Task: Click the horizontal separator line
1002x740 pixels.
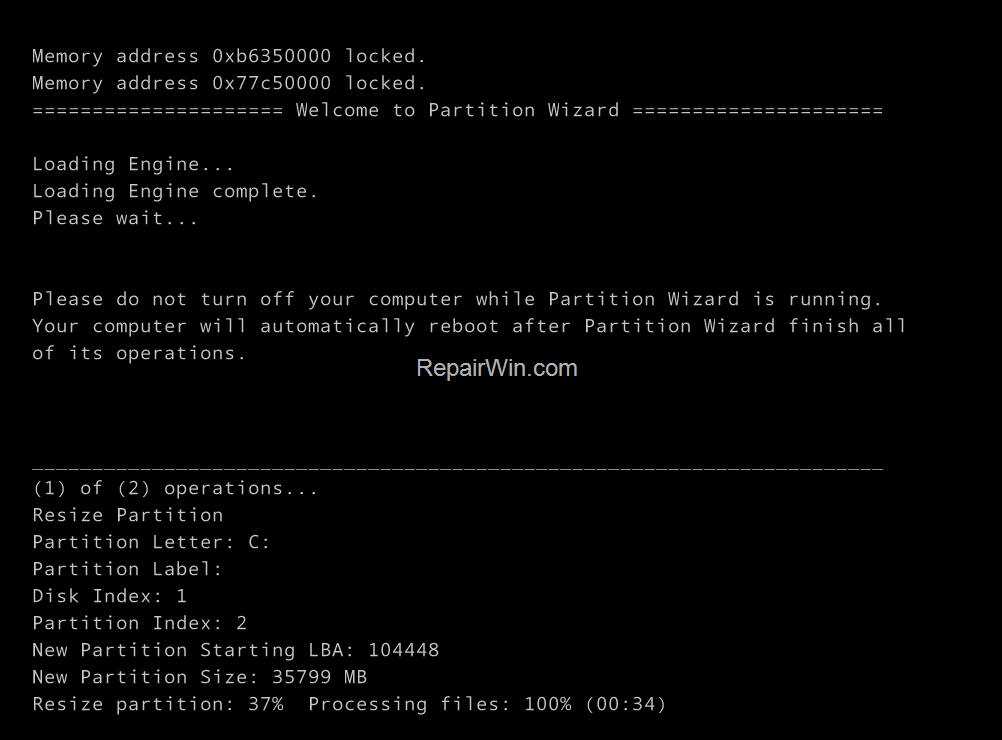Action: (x=457, y=467)
